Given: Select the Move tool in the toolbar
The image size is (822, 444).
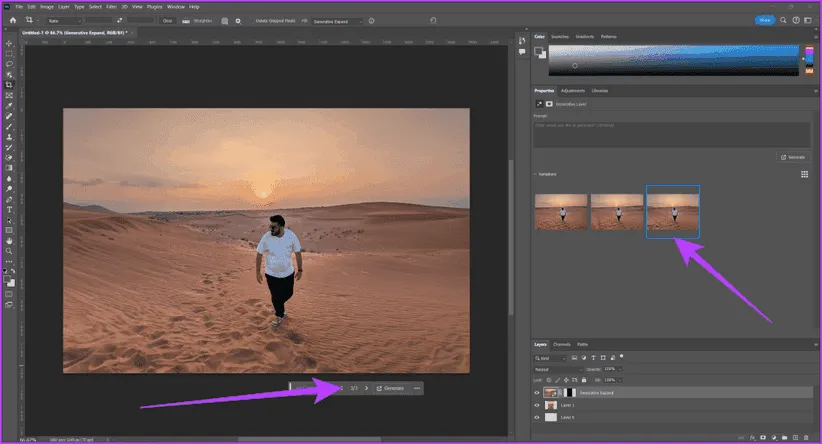Looking at the screenshot, I should tap(9, 44).
